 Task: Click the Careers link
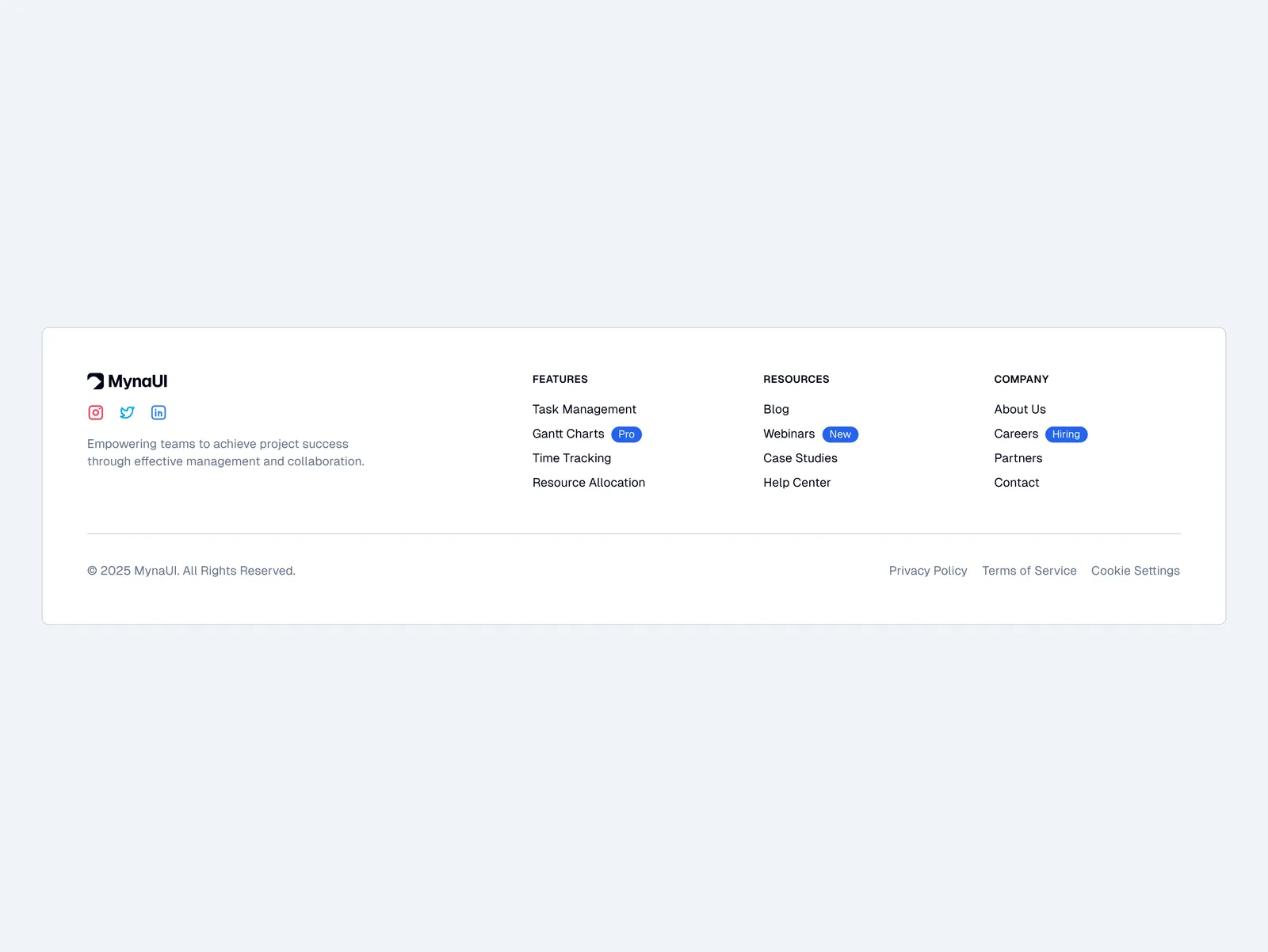coord(1016,434)
